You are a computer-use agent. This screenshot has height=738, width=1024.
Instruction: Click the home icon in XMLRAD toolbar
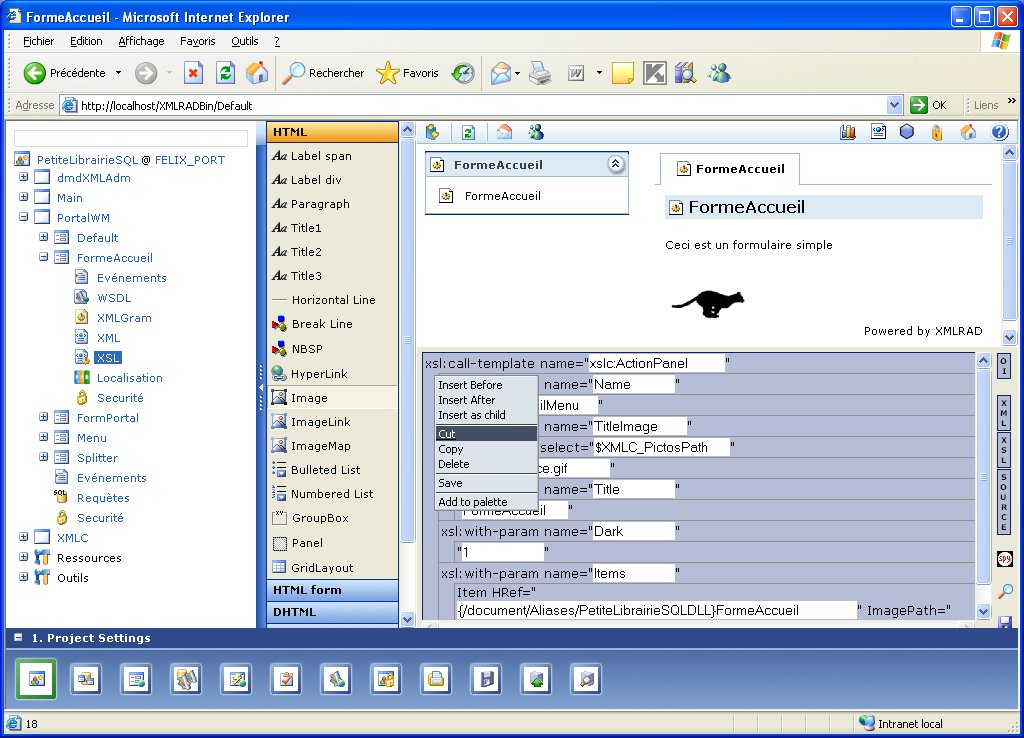pyautogui.click(x=968, y=132)
